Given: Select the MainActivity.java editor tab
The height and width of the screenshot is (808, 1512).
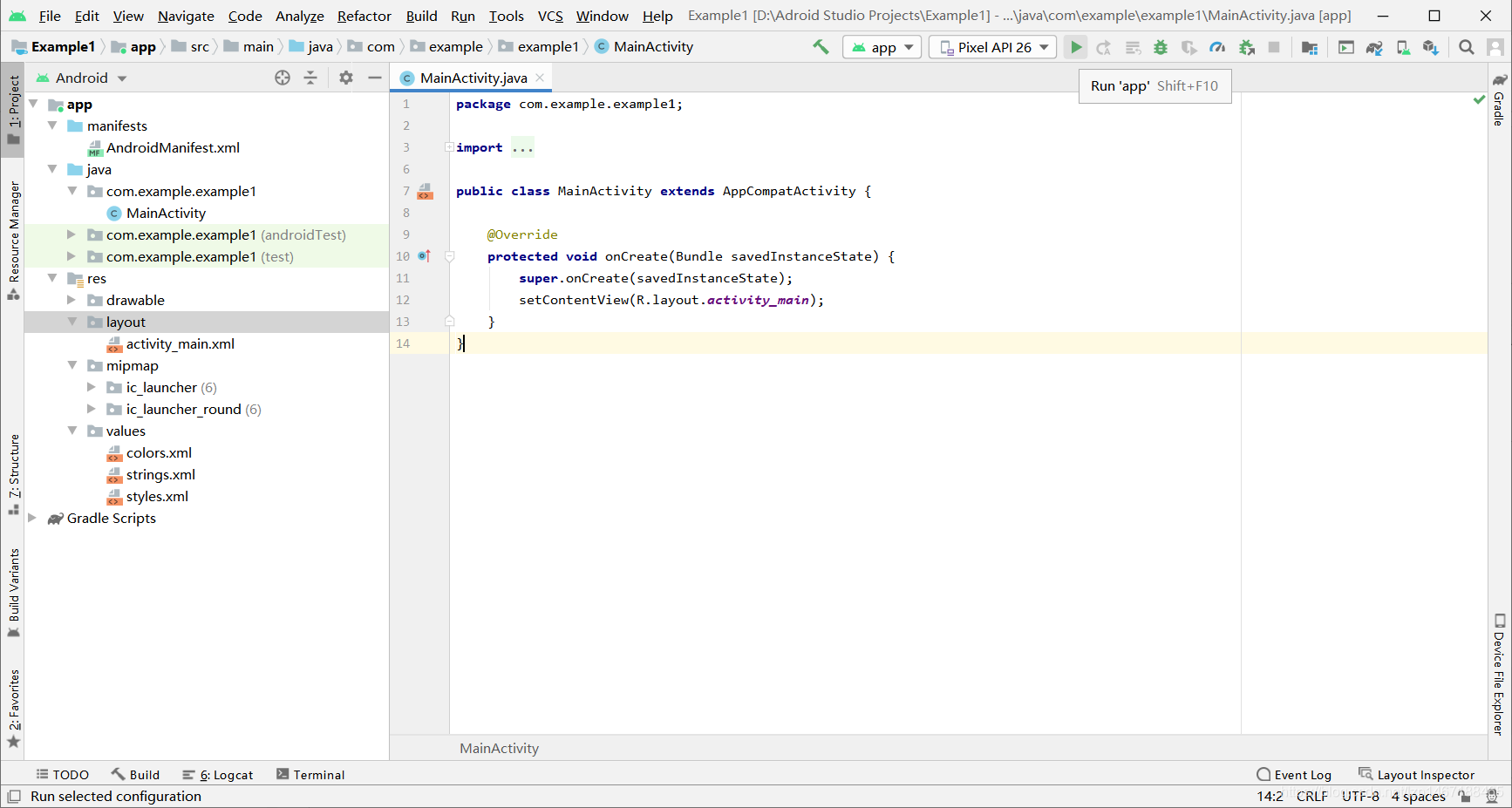Looking at the screenshot, I should (473, 78).
